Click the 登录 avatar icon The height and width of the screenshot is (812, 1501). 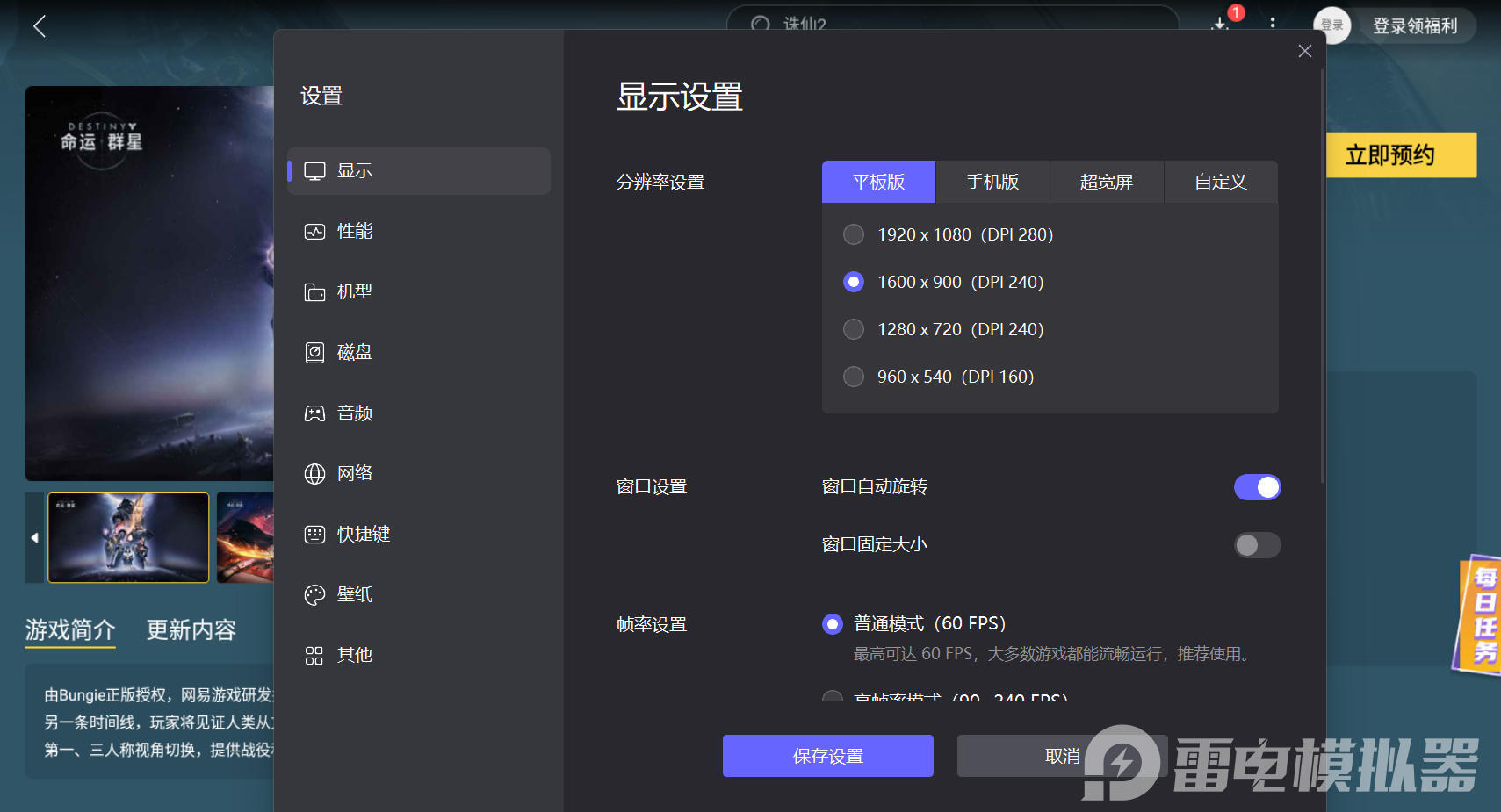point(1332,25)
